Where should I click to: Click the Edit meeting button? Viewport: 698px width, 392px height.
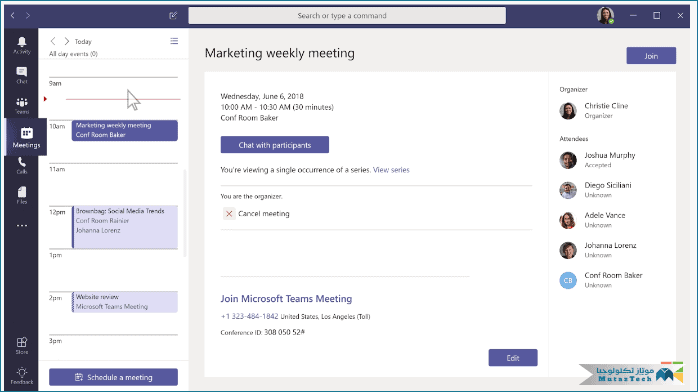513,358
